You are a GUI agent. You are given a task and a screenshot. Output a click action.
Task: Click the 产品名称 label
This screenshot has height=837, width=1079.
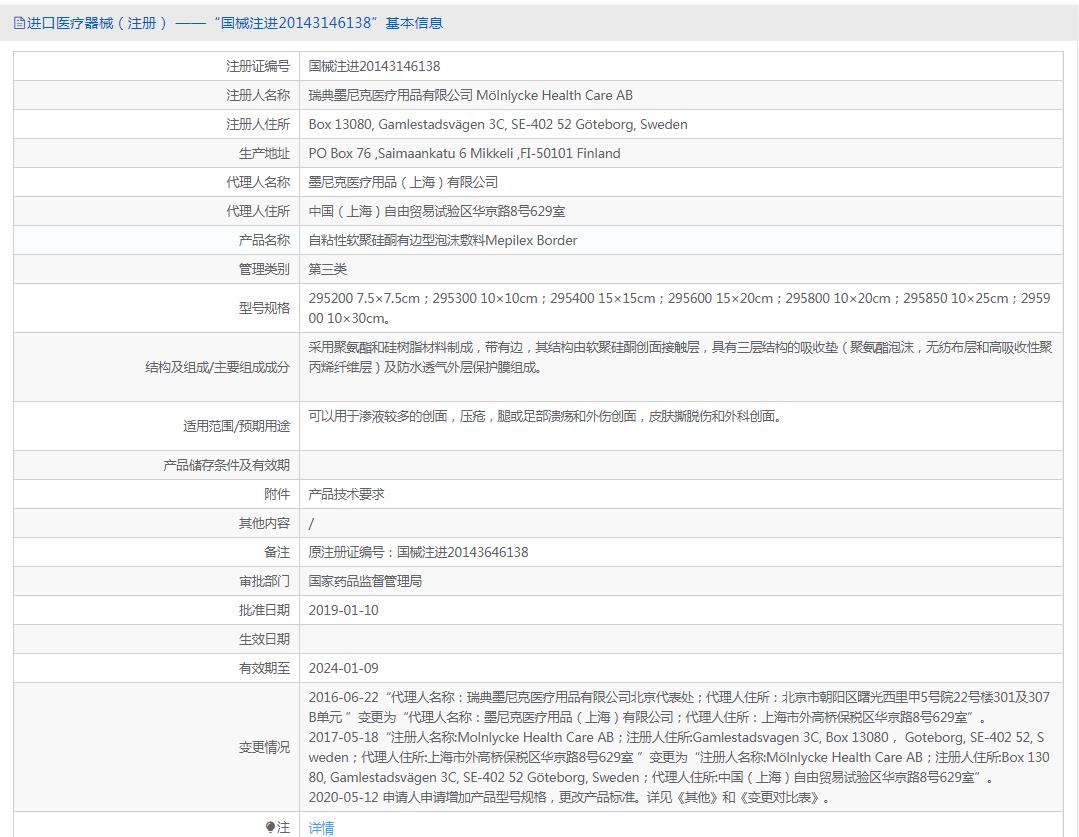(x=264, y=240)
